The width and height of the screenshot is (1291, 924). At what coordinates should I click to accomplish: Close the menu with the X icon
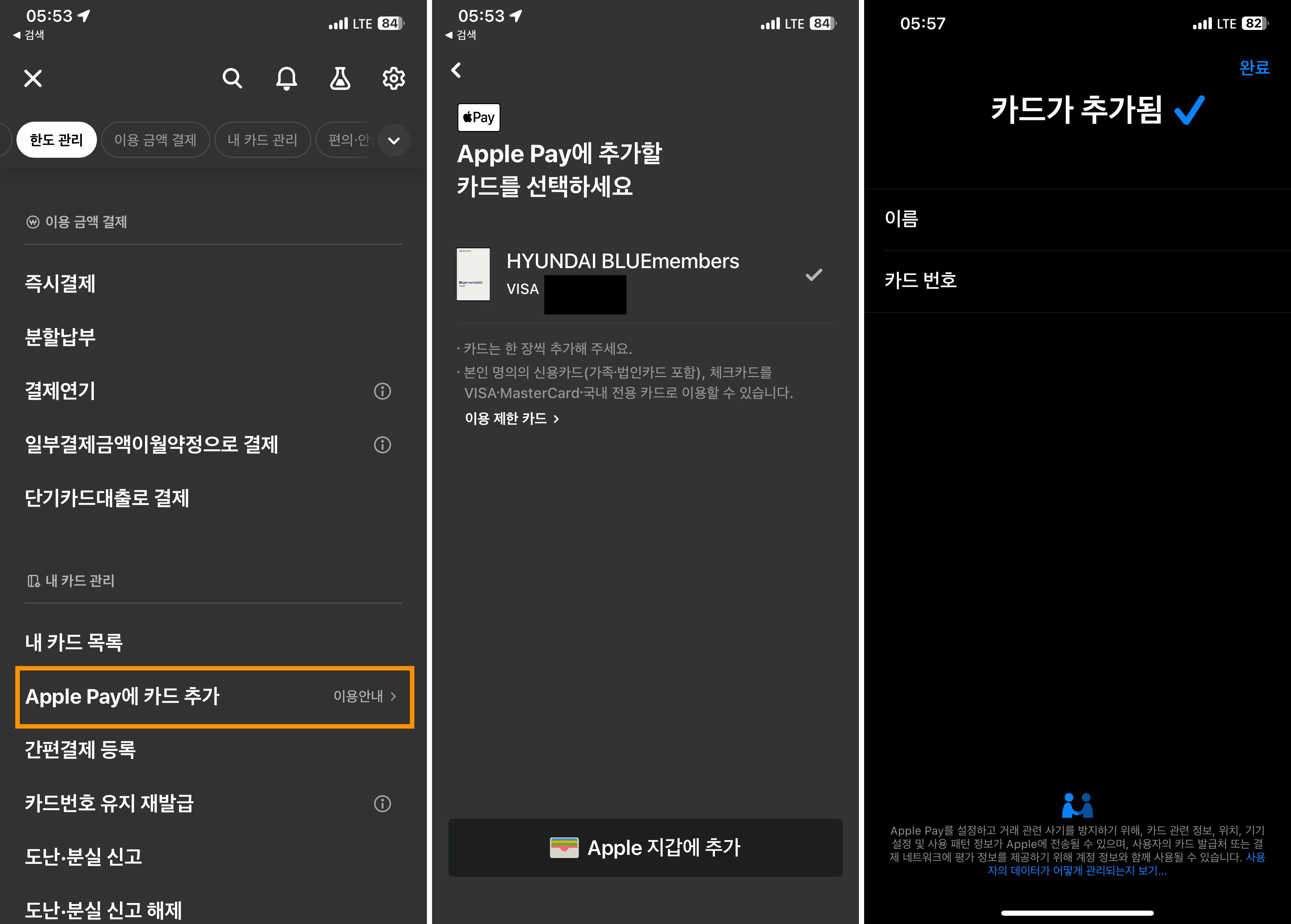point(33,78)
